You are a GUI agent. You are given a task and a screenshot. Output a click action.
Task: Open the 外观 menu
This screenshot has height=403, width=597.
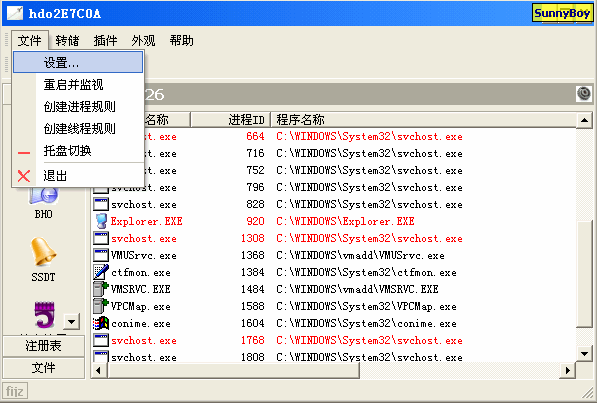[x=143, y=40]
